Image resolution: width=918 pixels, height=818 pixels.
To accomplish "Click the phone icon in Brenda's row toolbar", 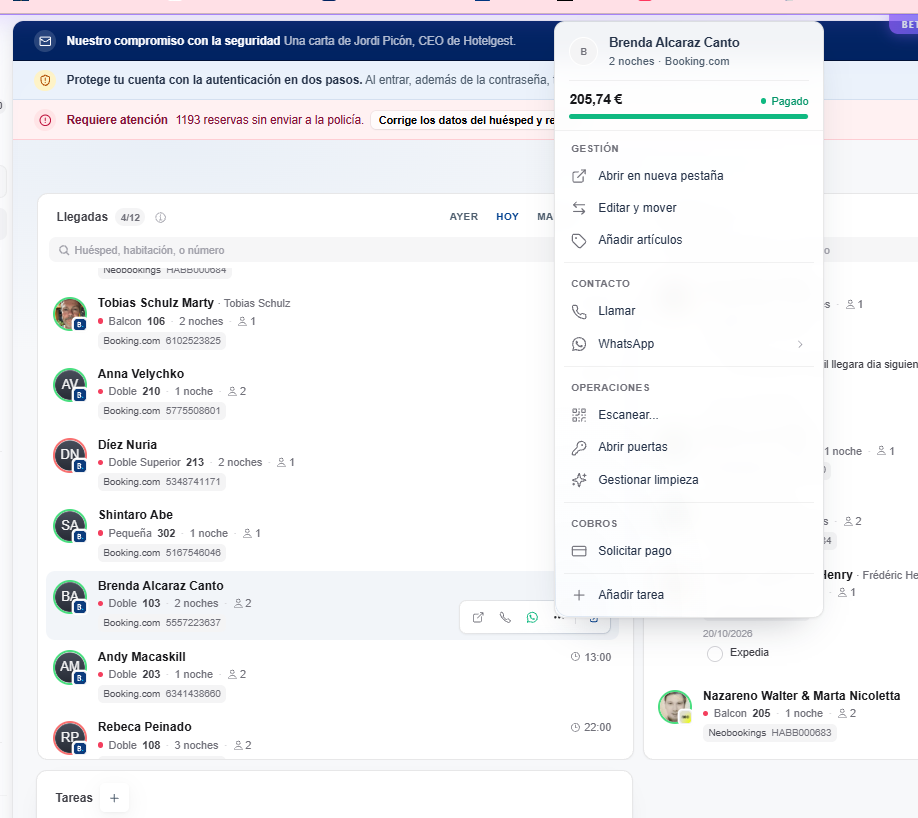I will click(505, 617).
